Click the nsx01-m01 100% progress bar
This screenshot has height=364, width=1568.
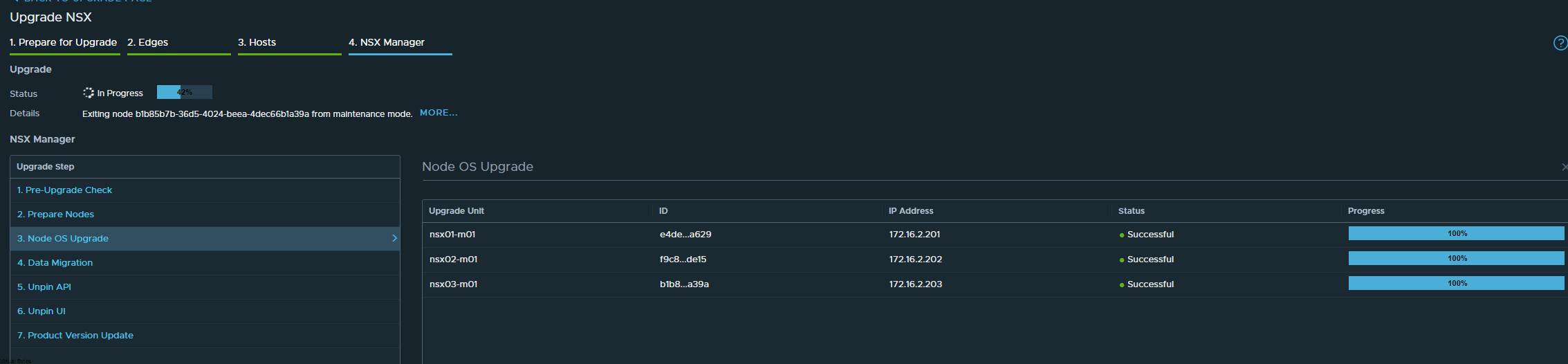[1457, 233]
